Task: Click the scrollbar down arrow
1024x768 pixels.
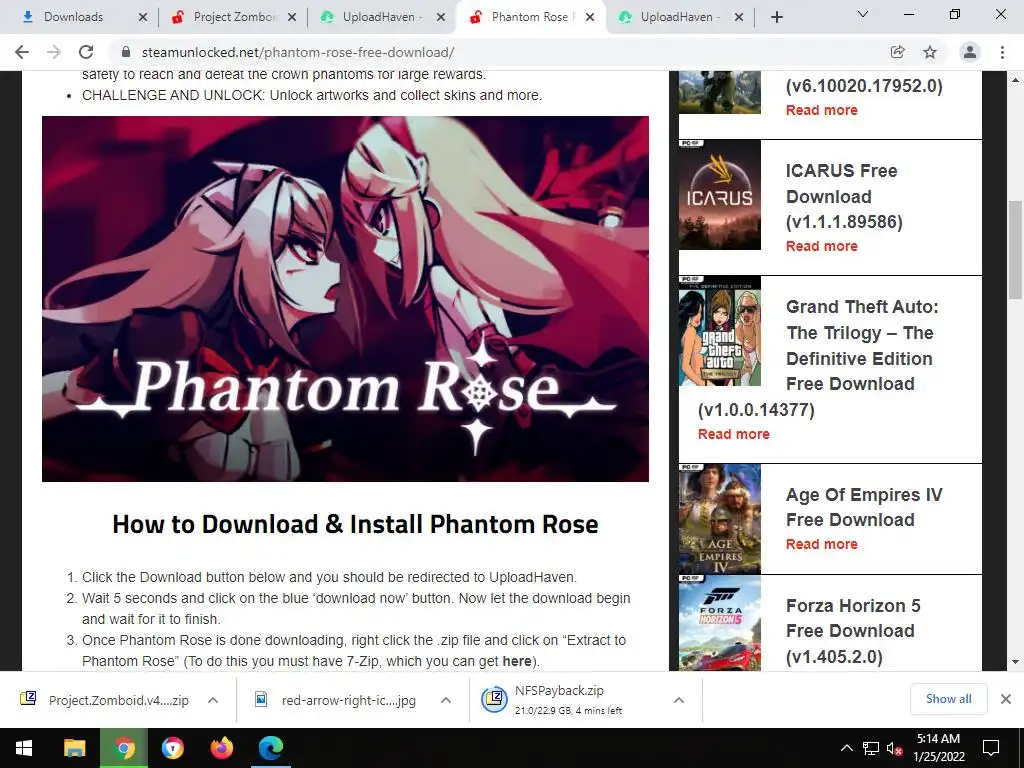Action: tap(1015, 662)
